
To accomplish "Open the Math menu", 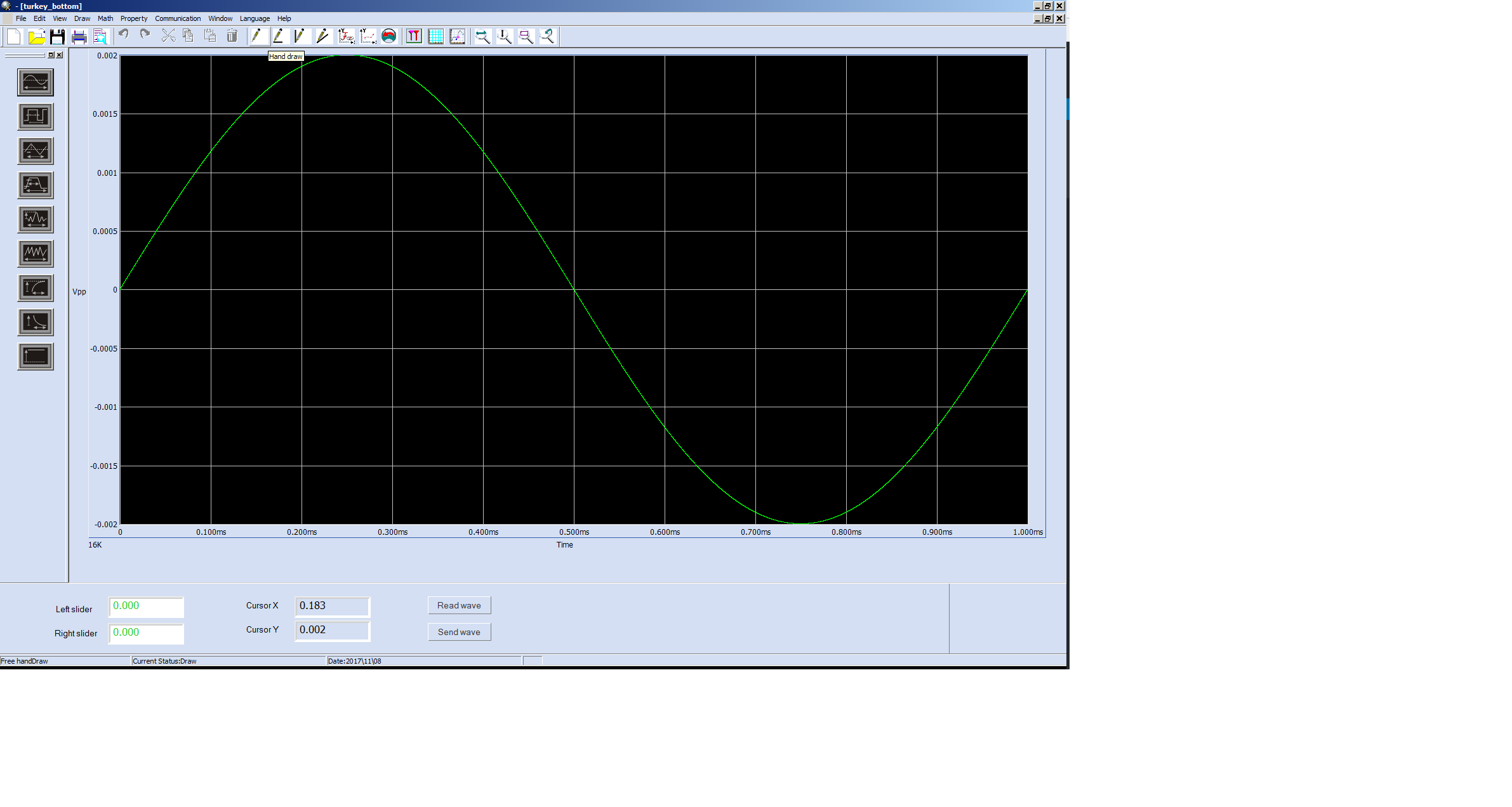I will point(105,18).
